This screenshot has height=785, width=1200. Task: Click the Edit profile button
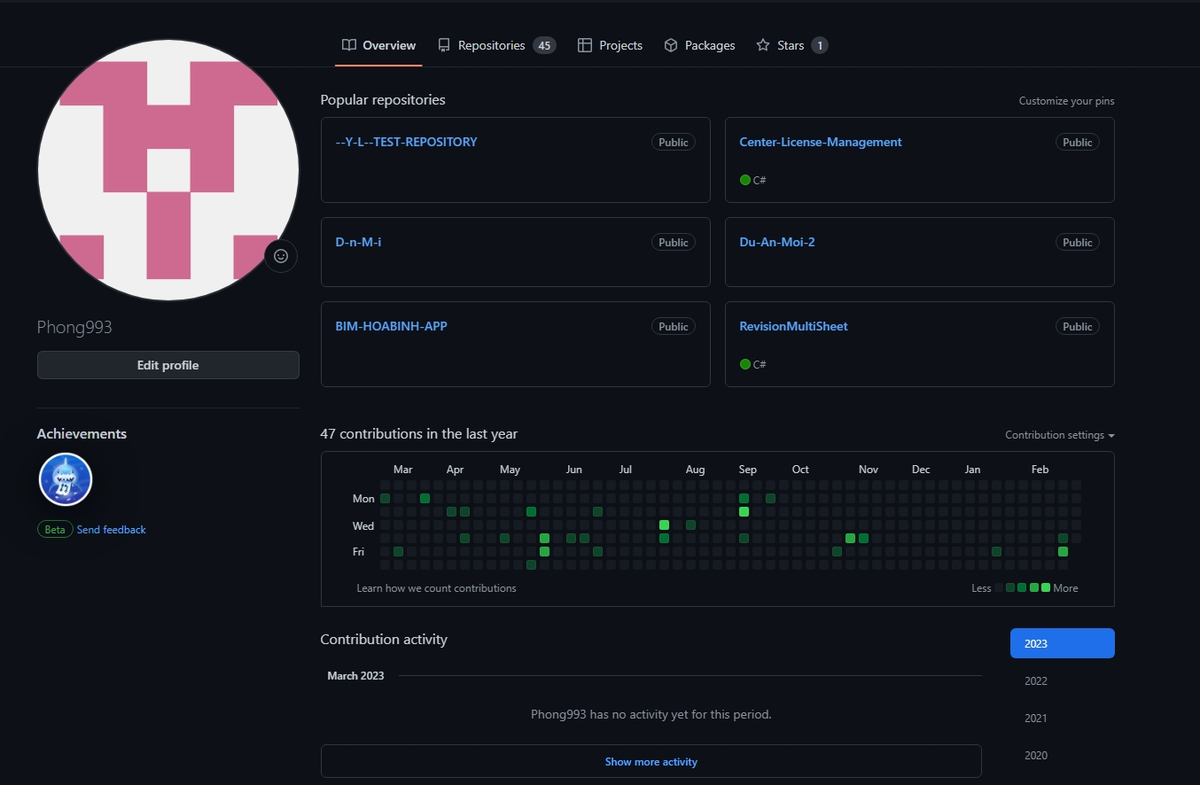pos(168,365)
